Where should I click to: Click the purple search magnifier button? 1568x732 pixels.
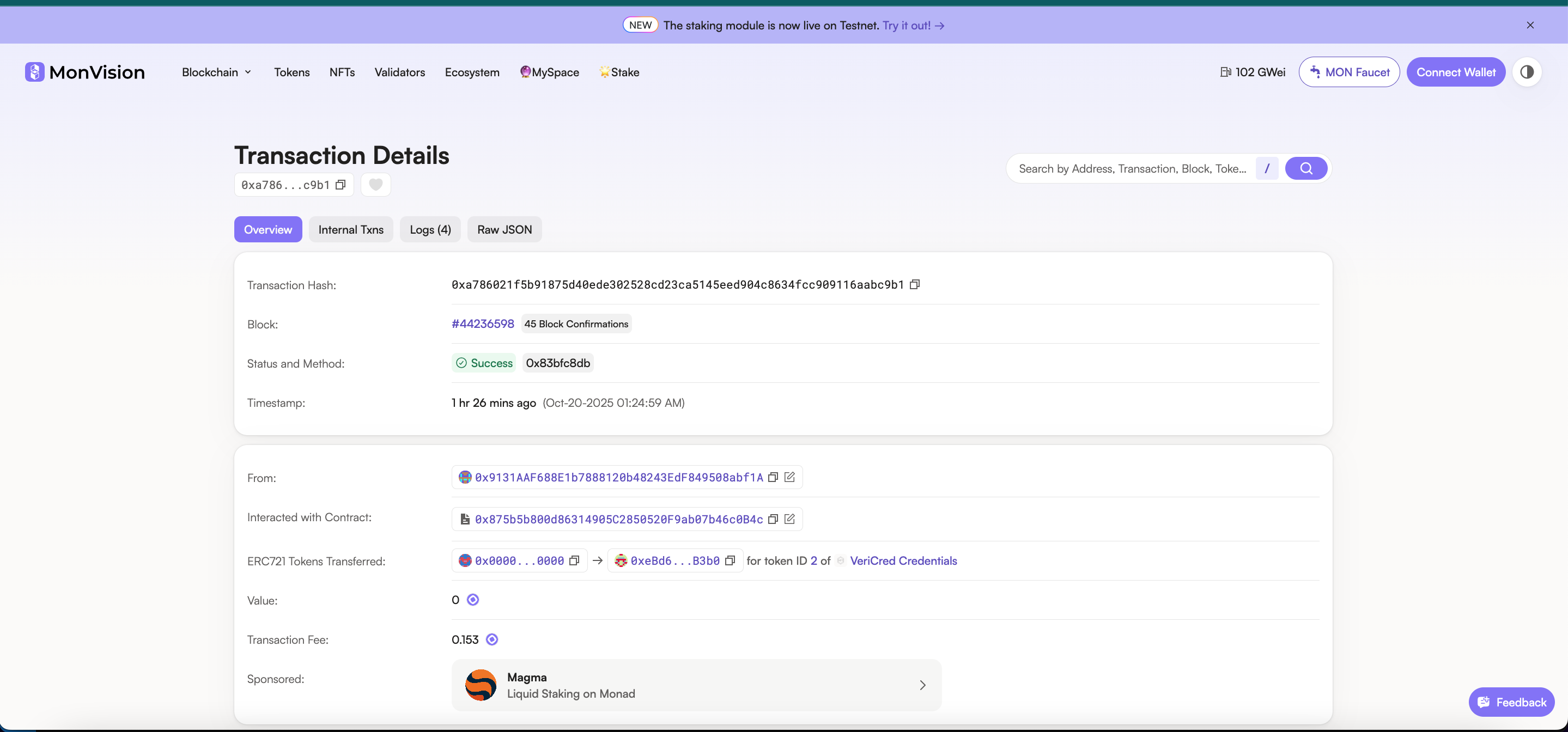point(1305,168)
